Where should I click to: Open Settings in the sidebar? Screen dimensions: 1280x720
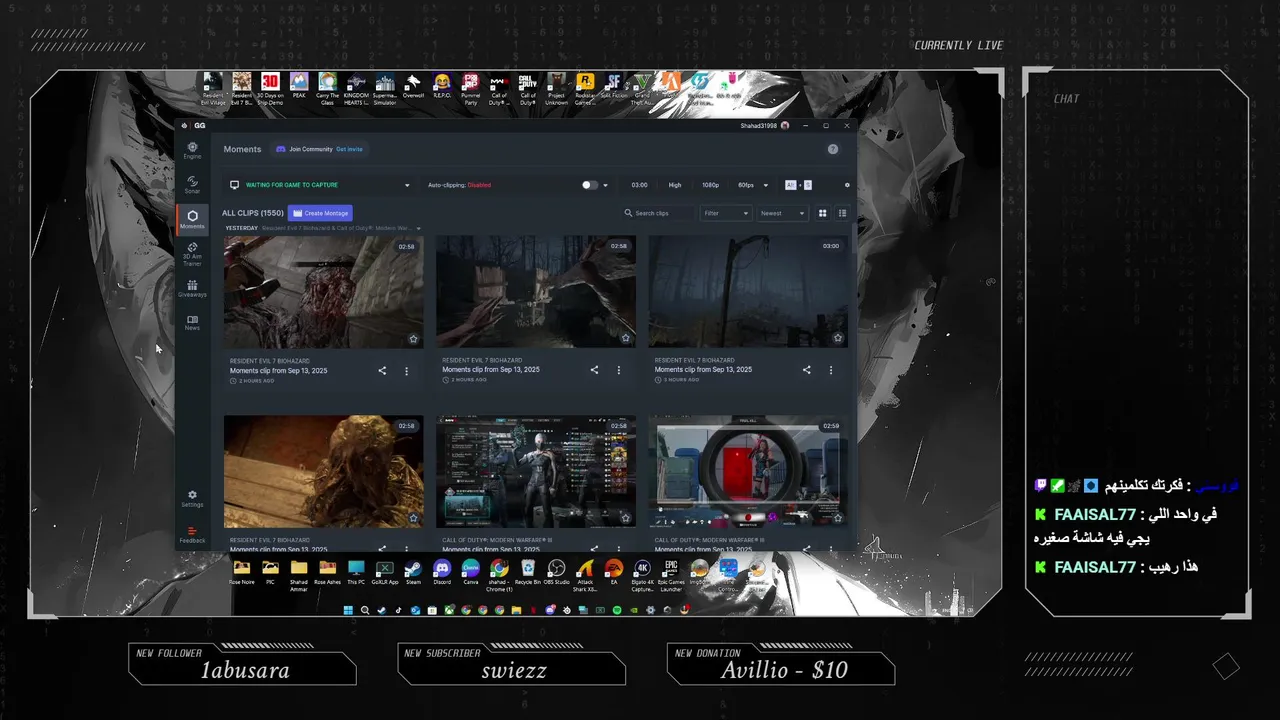click(x=192, y=498)
